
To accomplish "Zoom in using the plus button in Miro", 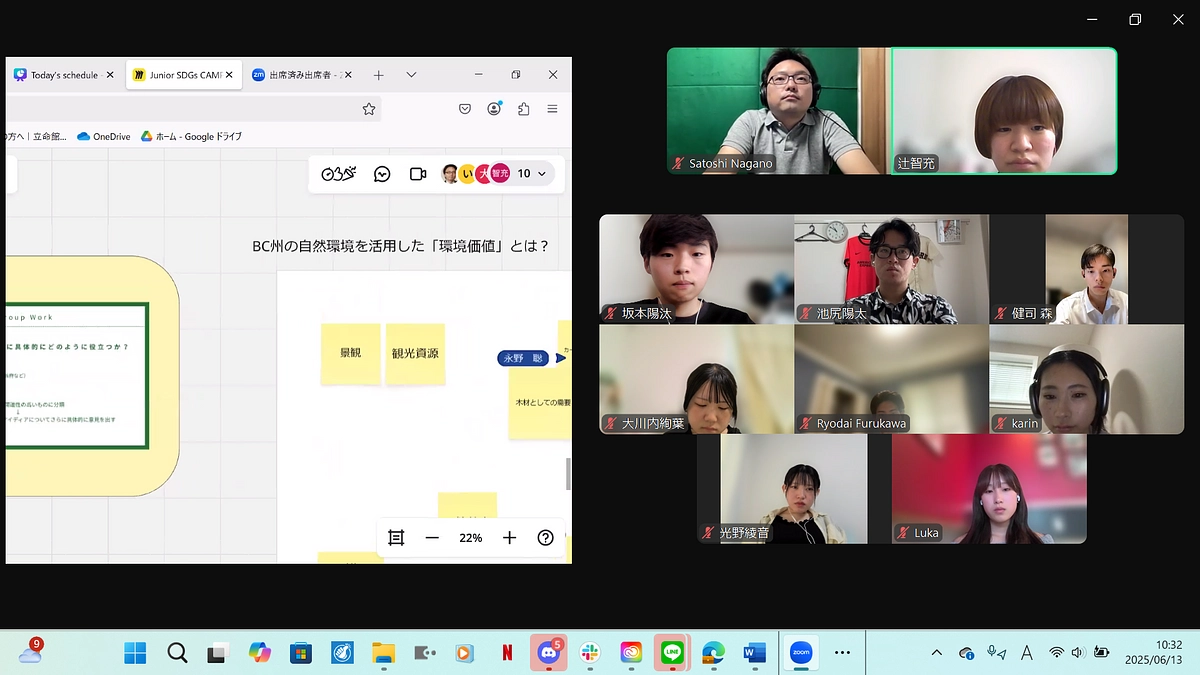I will [x=509, y=537].
